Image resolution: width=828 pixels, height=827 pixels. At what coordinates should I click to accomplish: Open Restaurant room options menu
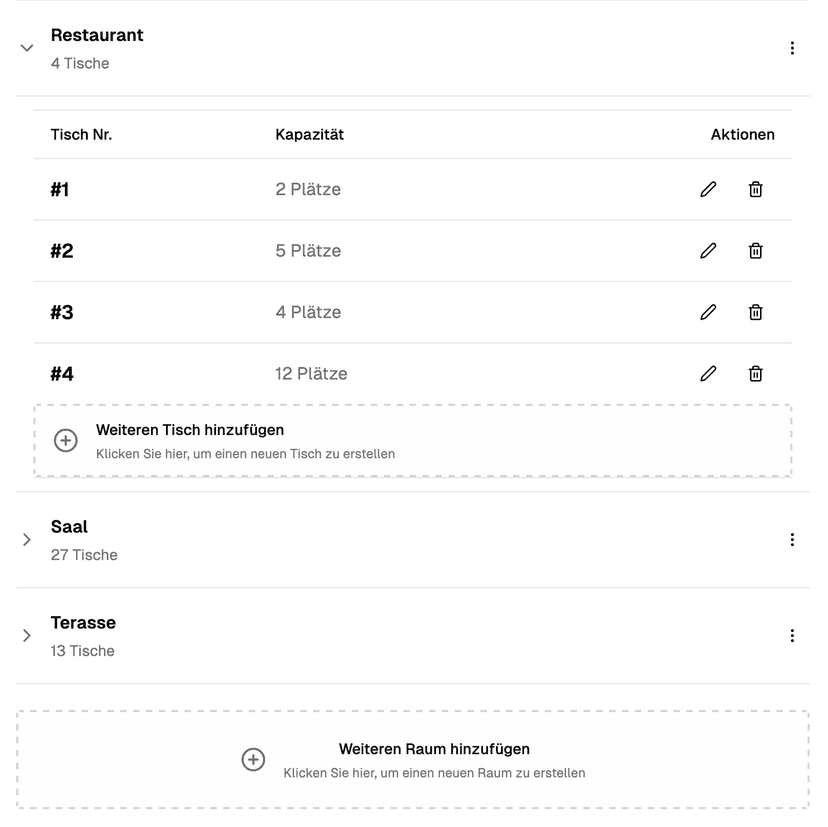click(792, 48)
